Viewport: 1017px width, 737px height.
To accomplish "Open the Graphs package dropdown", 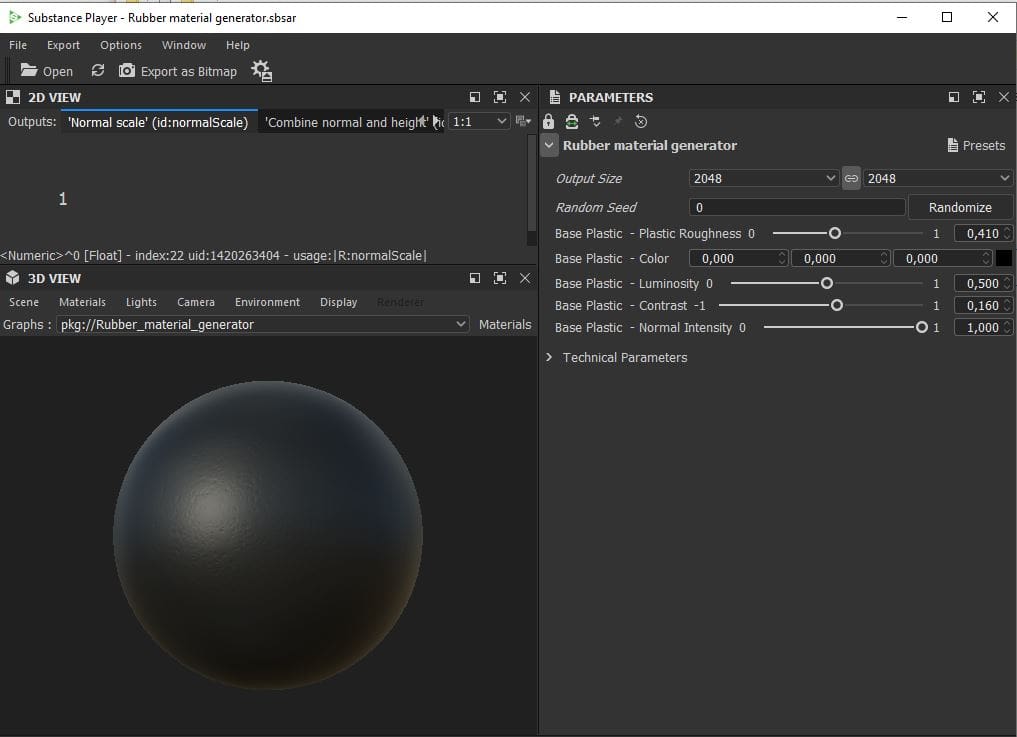I will [x=262, y=324].
